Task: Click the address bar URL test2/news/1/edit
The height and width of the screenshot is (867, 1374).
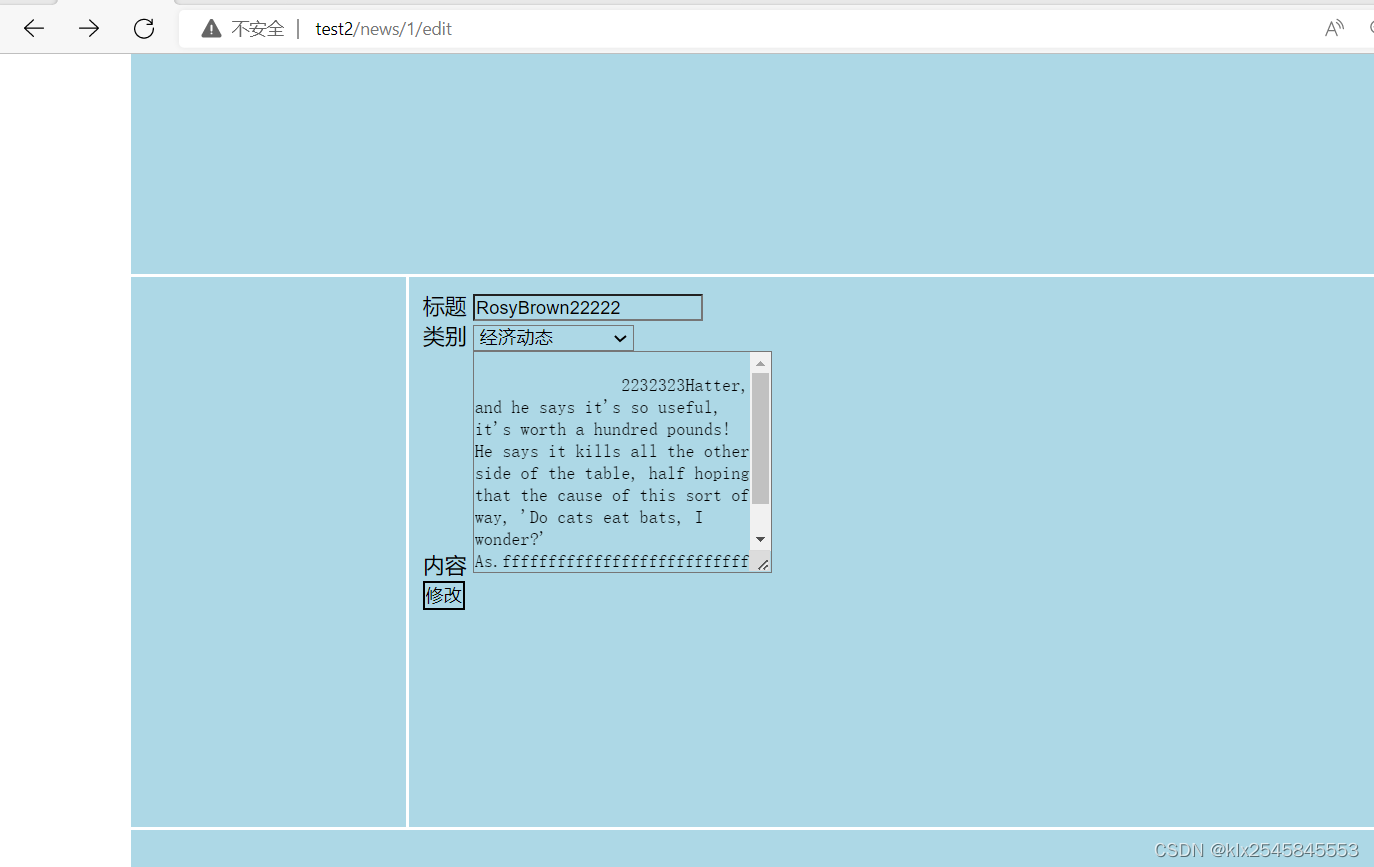Action: 384,29
